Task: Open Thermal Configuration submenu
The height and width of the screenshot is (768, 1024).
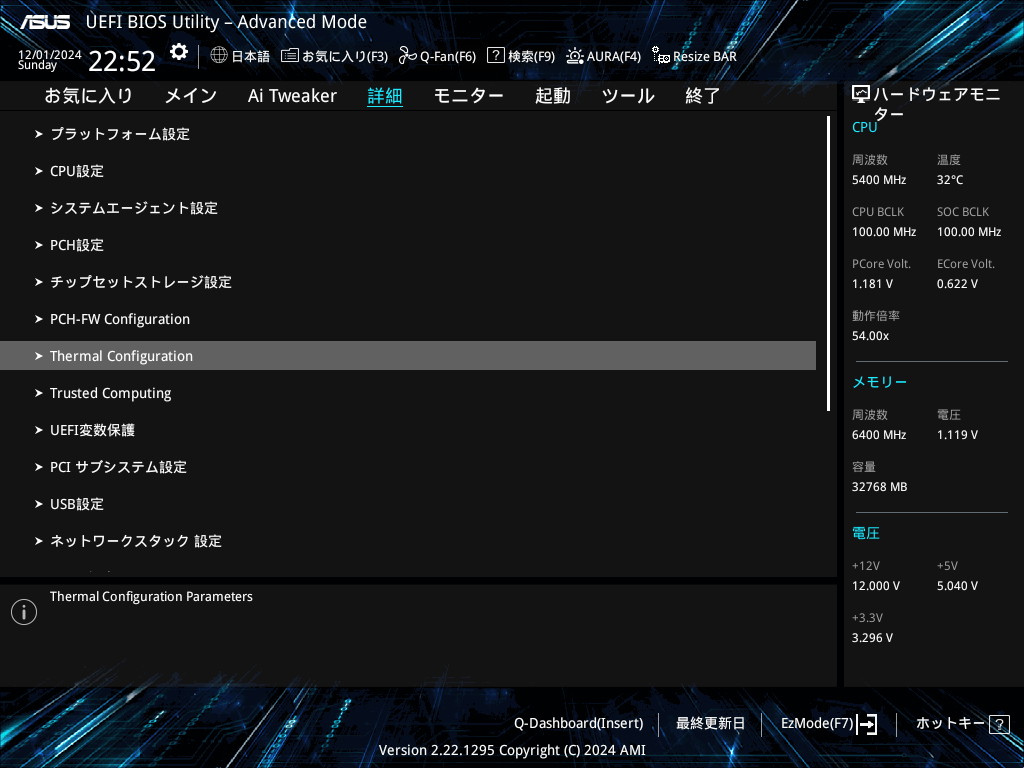Action: click(408, 355)
